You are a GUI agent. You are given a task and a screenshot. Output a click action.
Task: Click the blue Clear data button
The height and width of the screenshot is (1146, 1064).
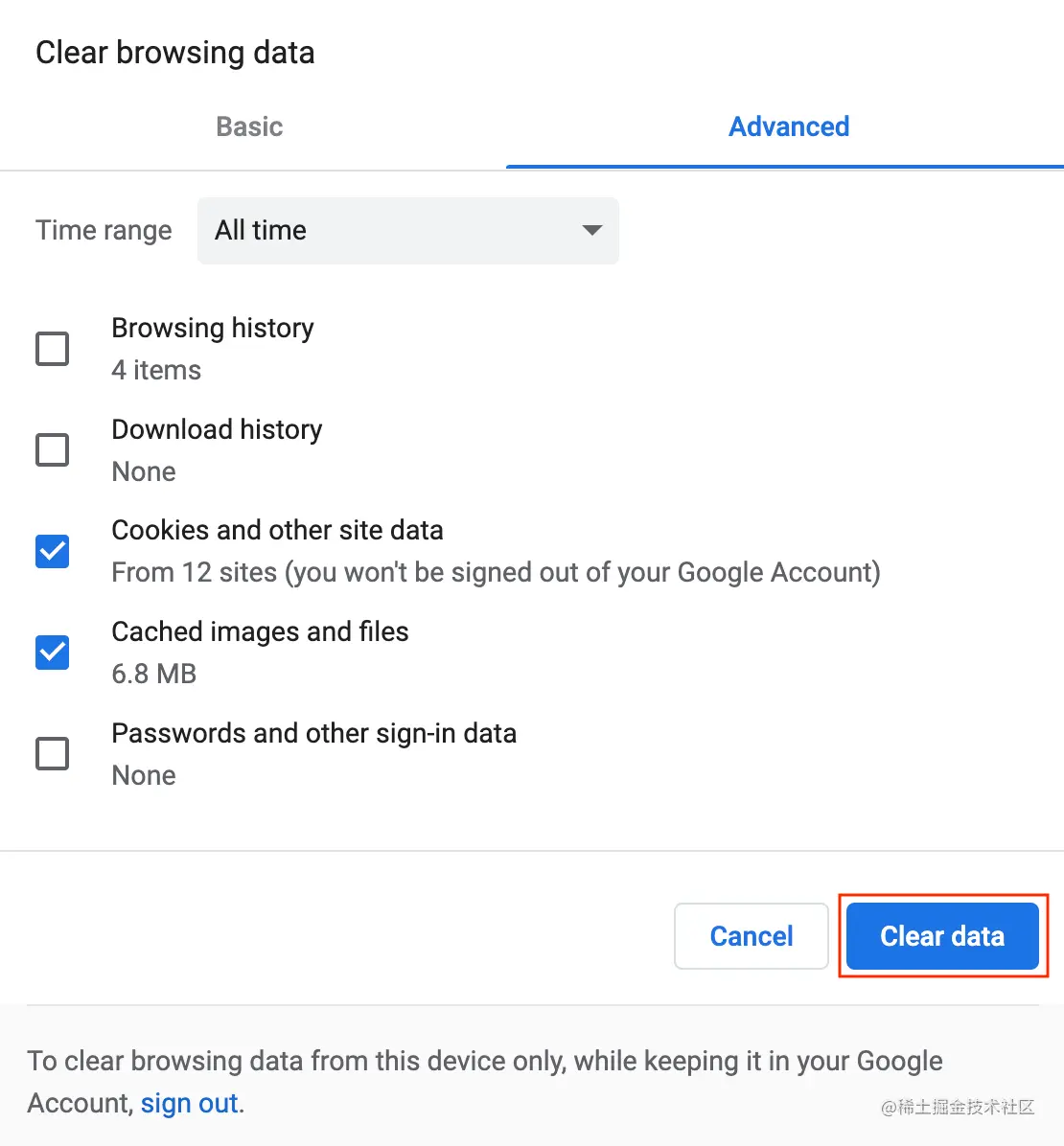coord(942,936)
